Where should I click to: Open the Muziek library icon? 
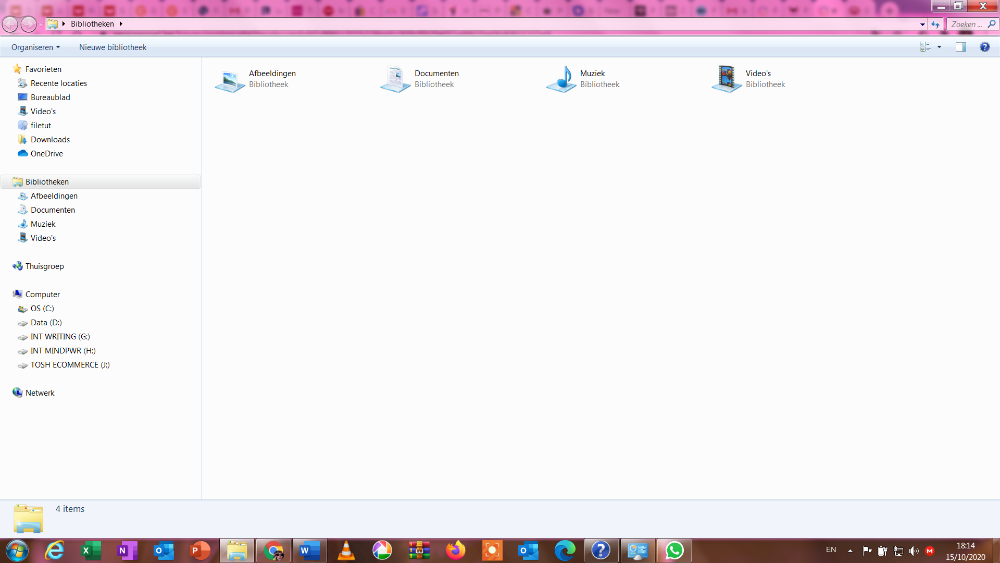tap(561, 79)
